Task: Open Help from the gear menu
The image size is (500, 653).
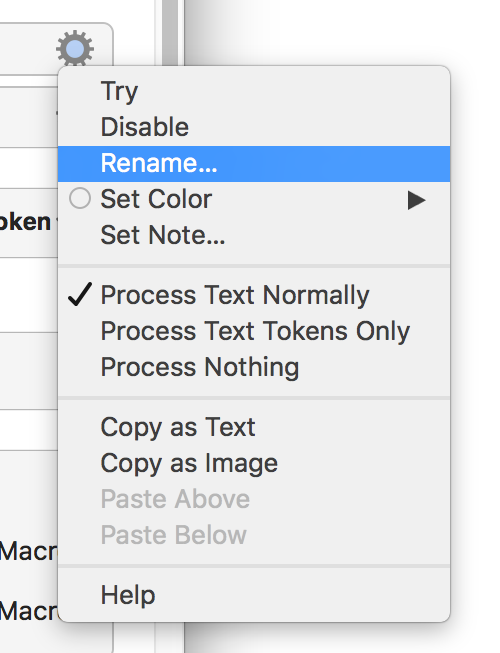Action: click(254, 595)
